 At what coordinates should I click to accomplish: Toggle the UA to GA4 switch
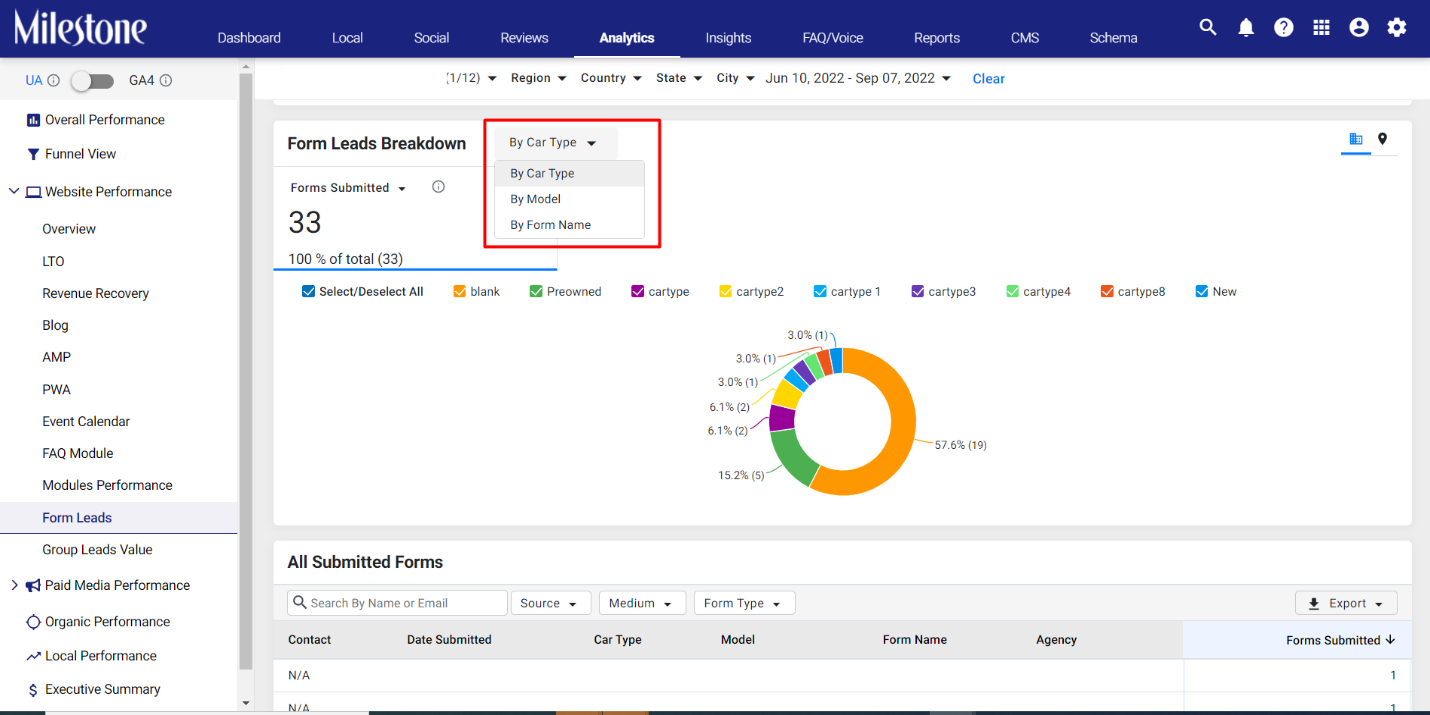click(x=91, y=80)
